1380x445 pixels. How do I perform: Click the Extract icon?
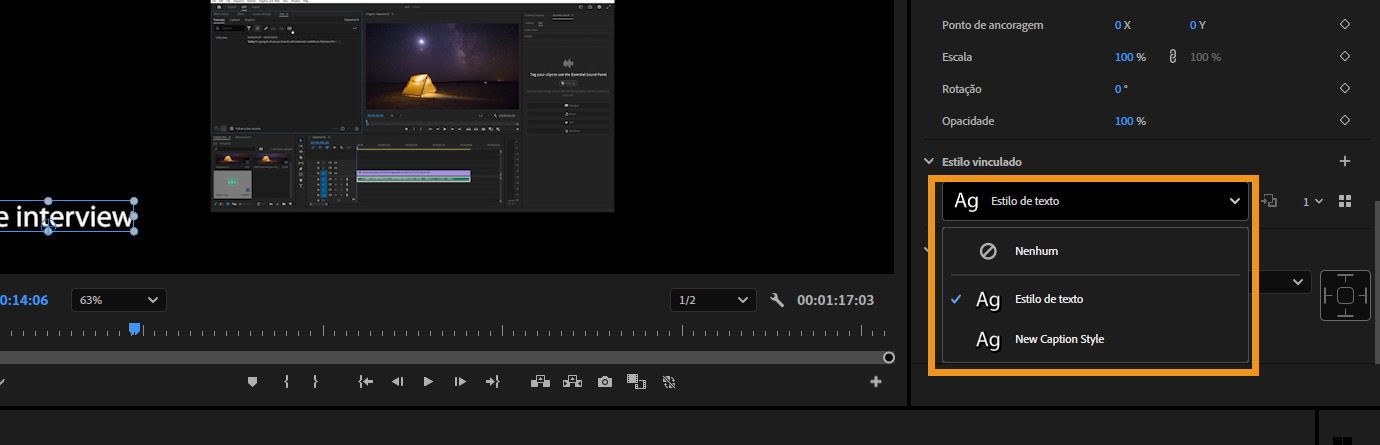pos(573,381)
